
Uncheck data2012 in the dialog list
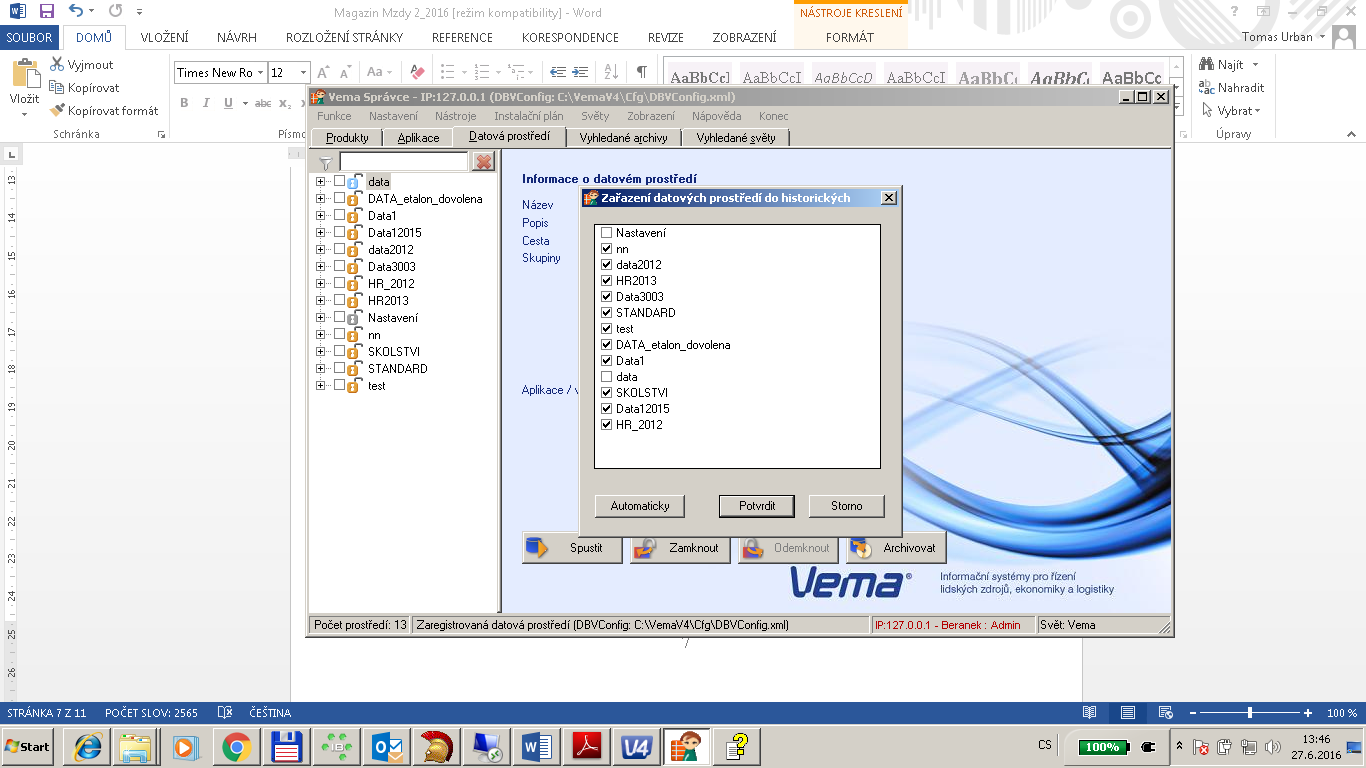(x=606, y=265)
